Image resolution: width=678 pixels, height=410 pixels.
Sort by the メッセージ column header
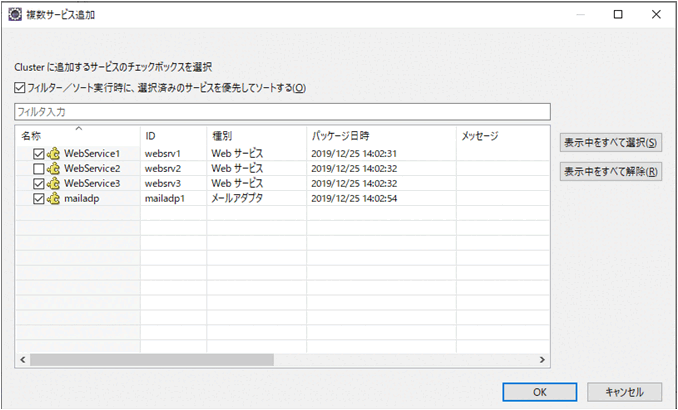coord(503,136)
